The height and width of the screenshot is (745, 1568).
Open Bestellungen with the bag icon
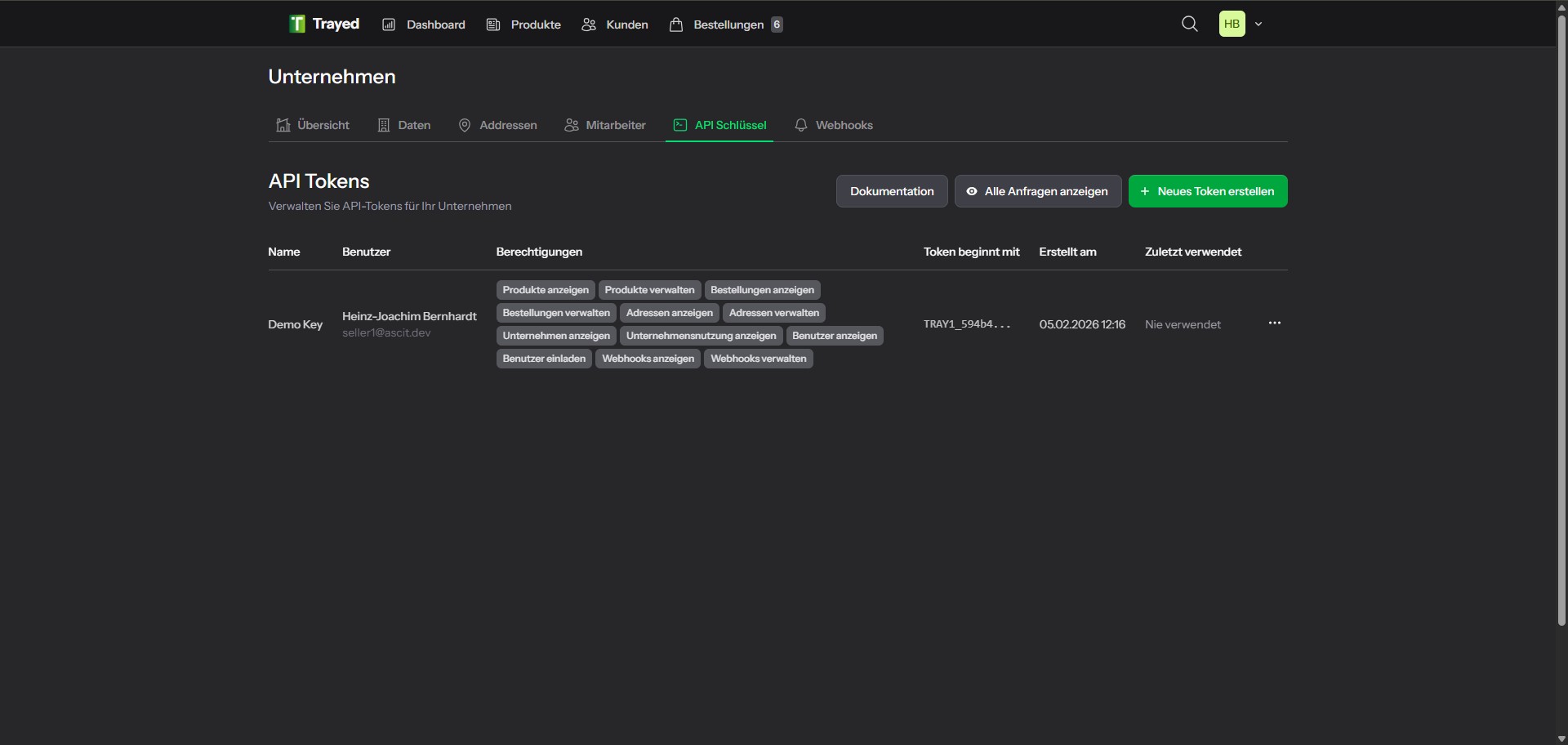676,24
